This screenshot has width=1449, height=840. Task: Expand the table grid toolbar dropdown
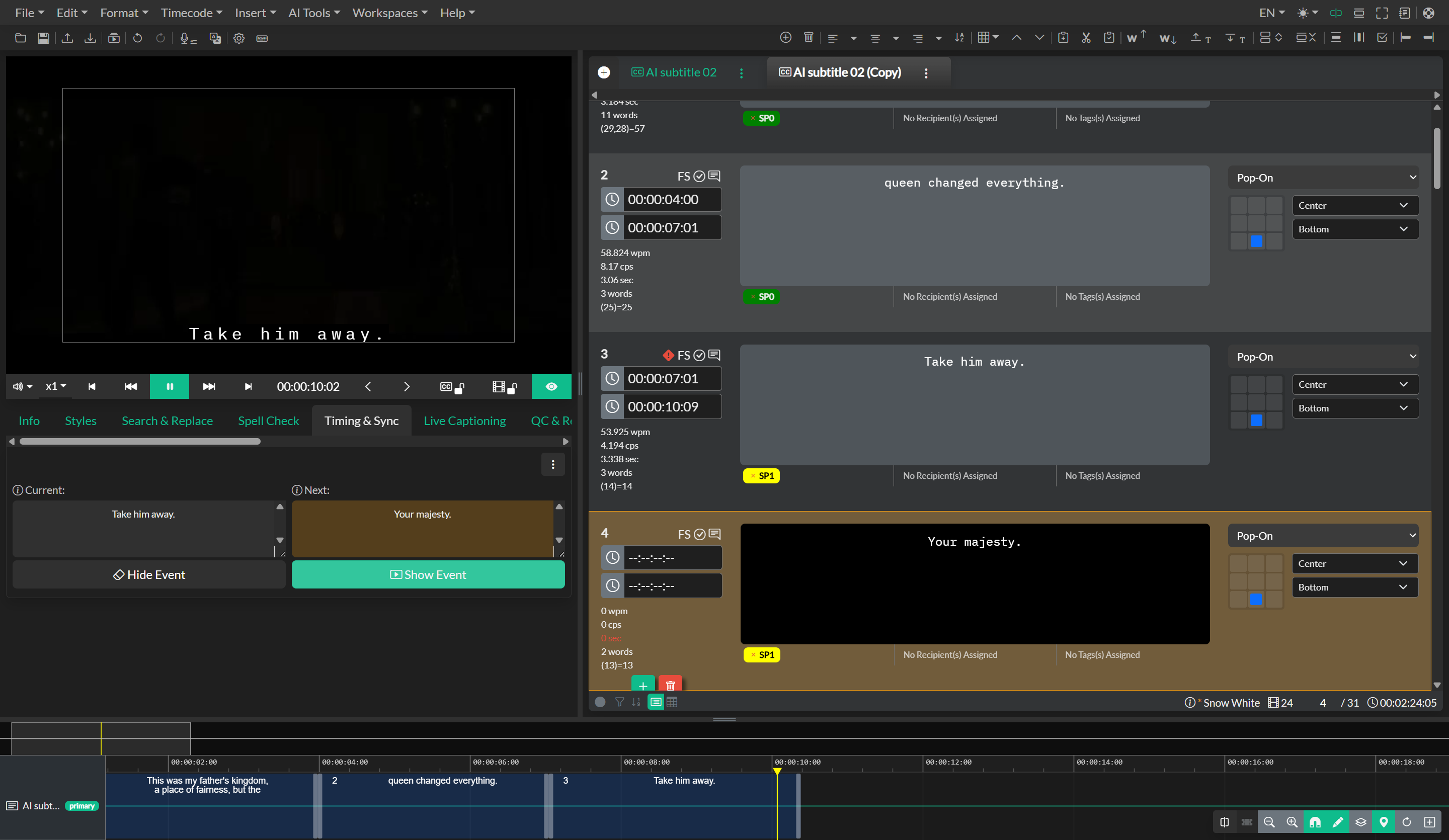989,37
